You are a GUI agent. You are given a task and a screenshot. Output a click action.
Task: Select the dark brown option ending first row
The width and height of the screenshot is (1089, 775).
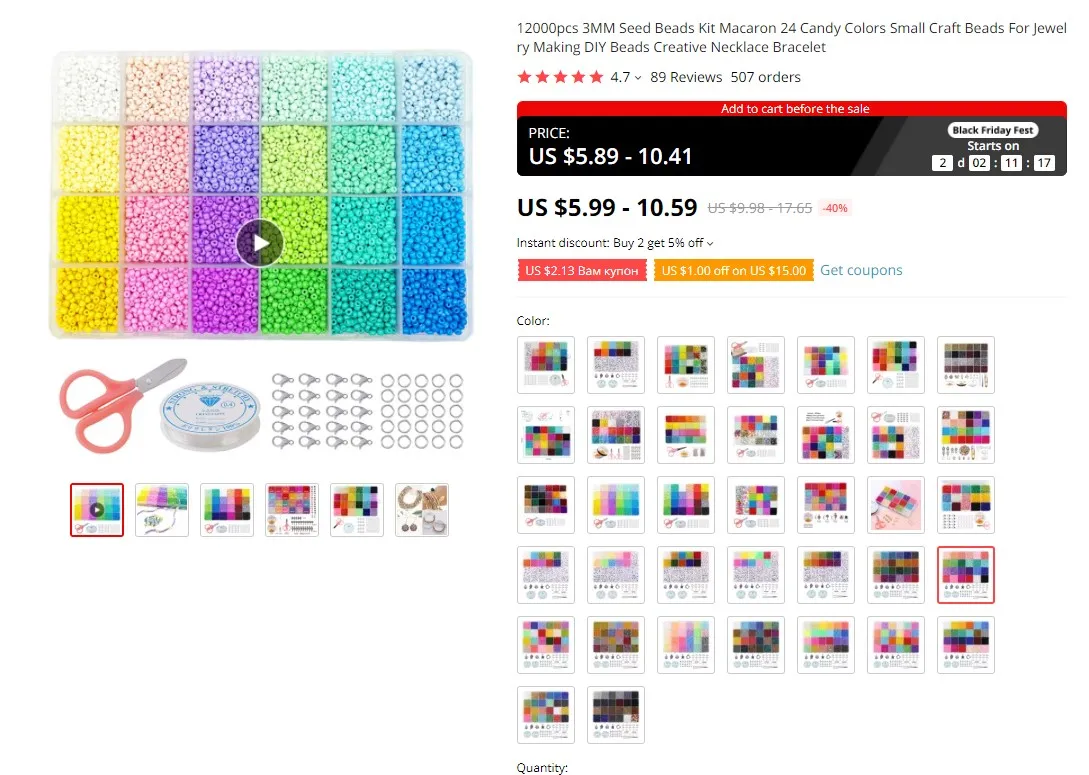[965, 365]
